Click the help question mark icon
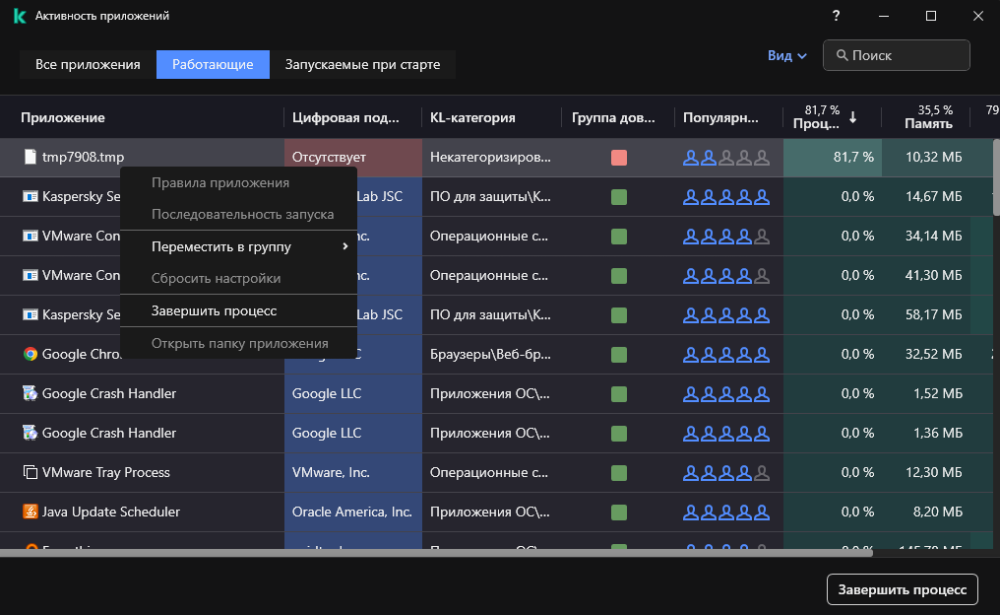Viewport: 1000px width, 615px height. [836, 16]
